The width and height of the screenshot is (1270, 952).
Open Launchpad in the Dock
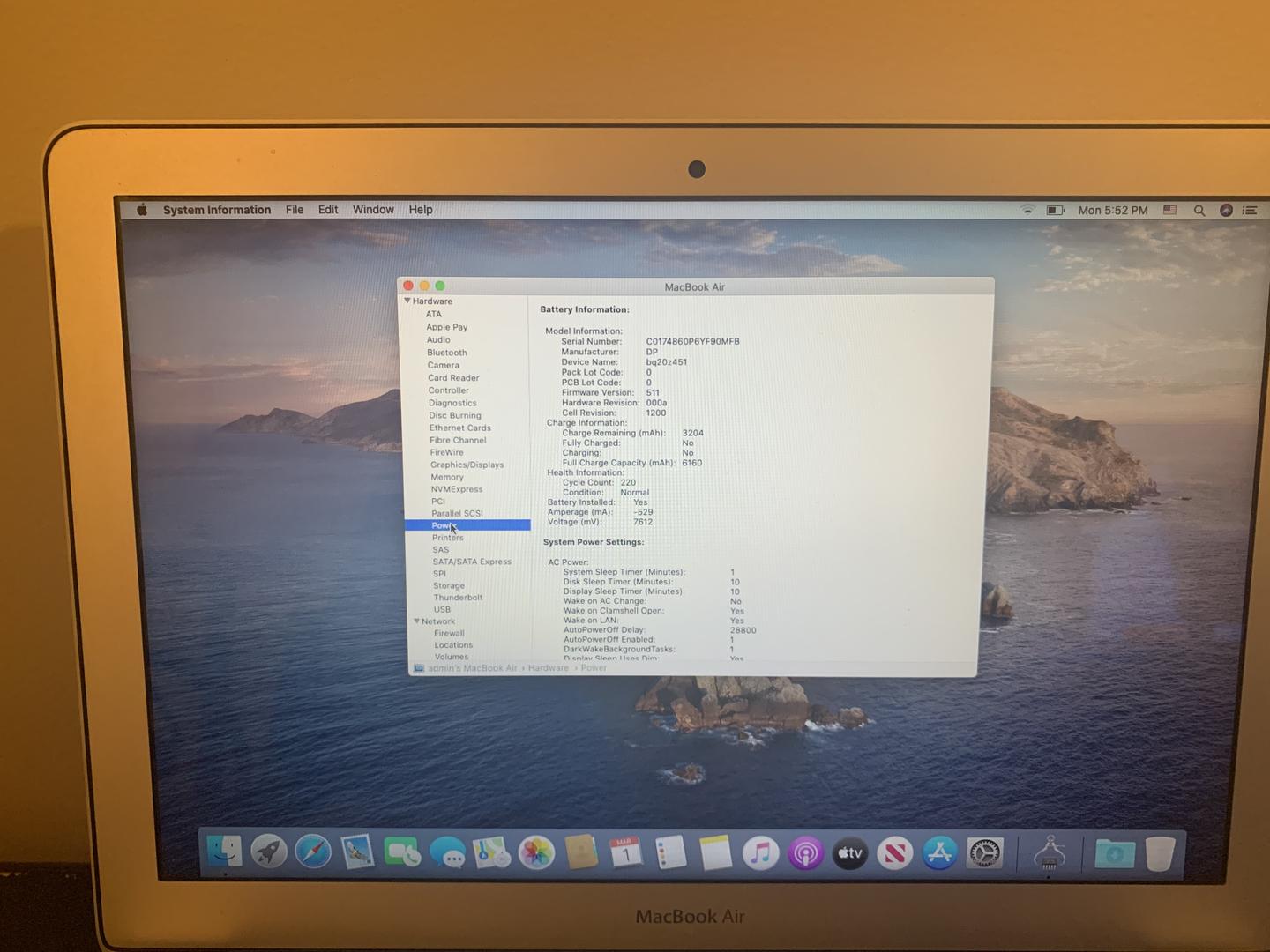(269, 852)
